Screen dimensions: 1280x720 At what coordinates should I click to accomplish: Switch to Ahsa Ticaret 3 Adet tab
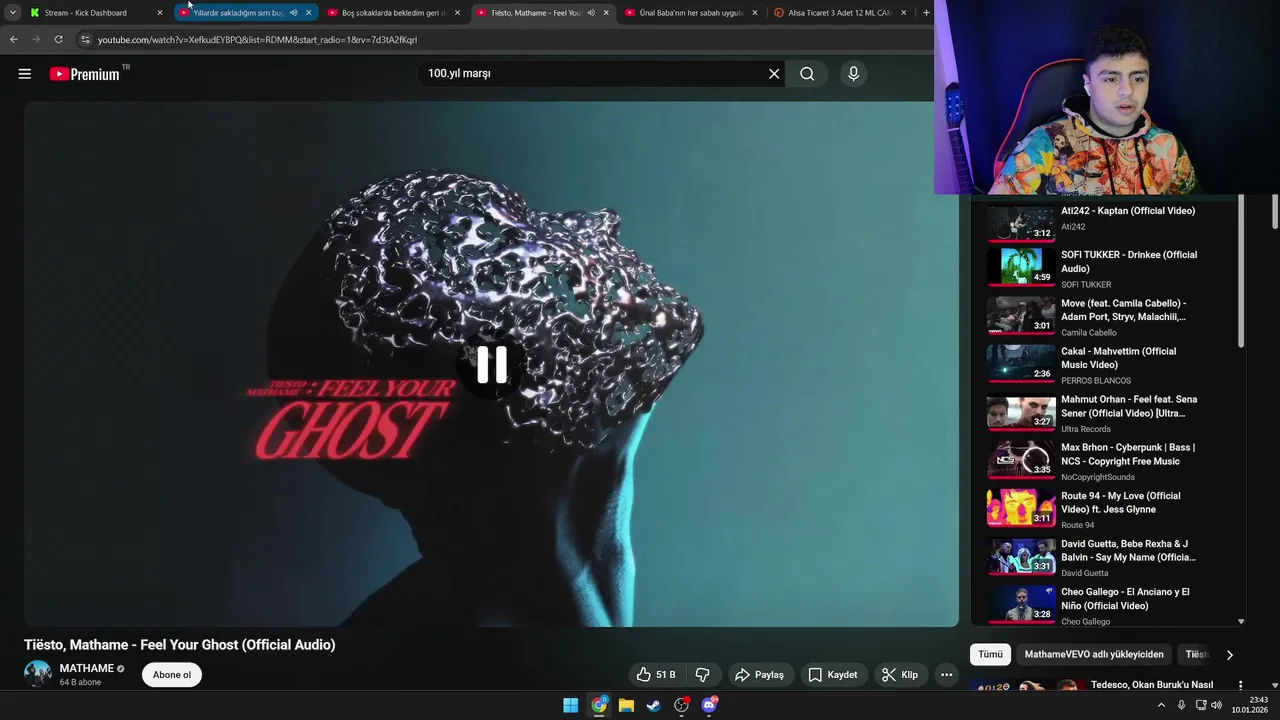point(839,13)
